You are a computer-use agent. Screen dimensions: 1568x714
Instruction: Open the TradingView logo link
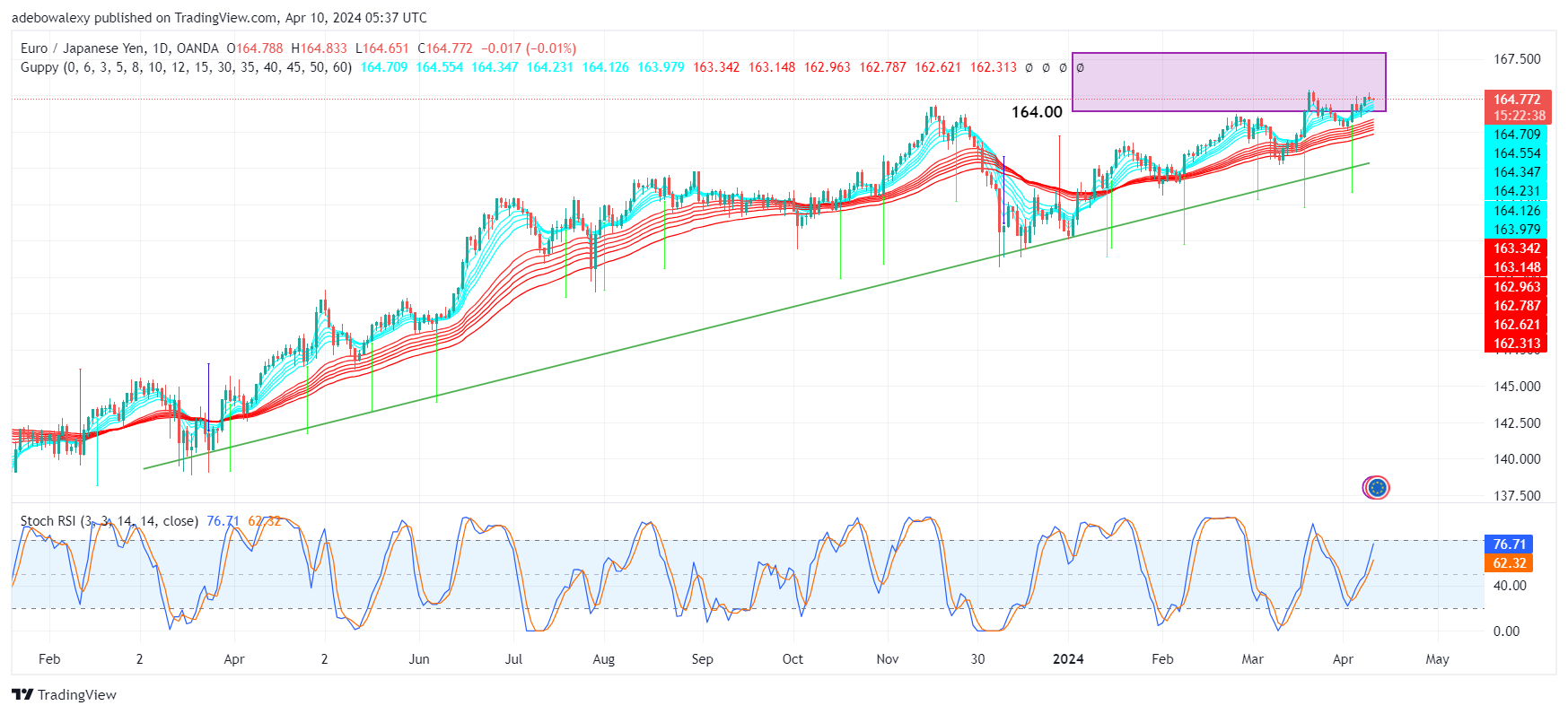(64, 694)
